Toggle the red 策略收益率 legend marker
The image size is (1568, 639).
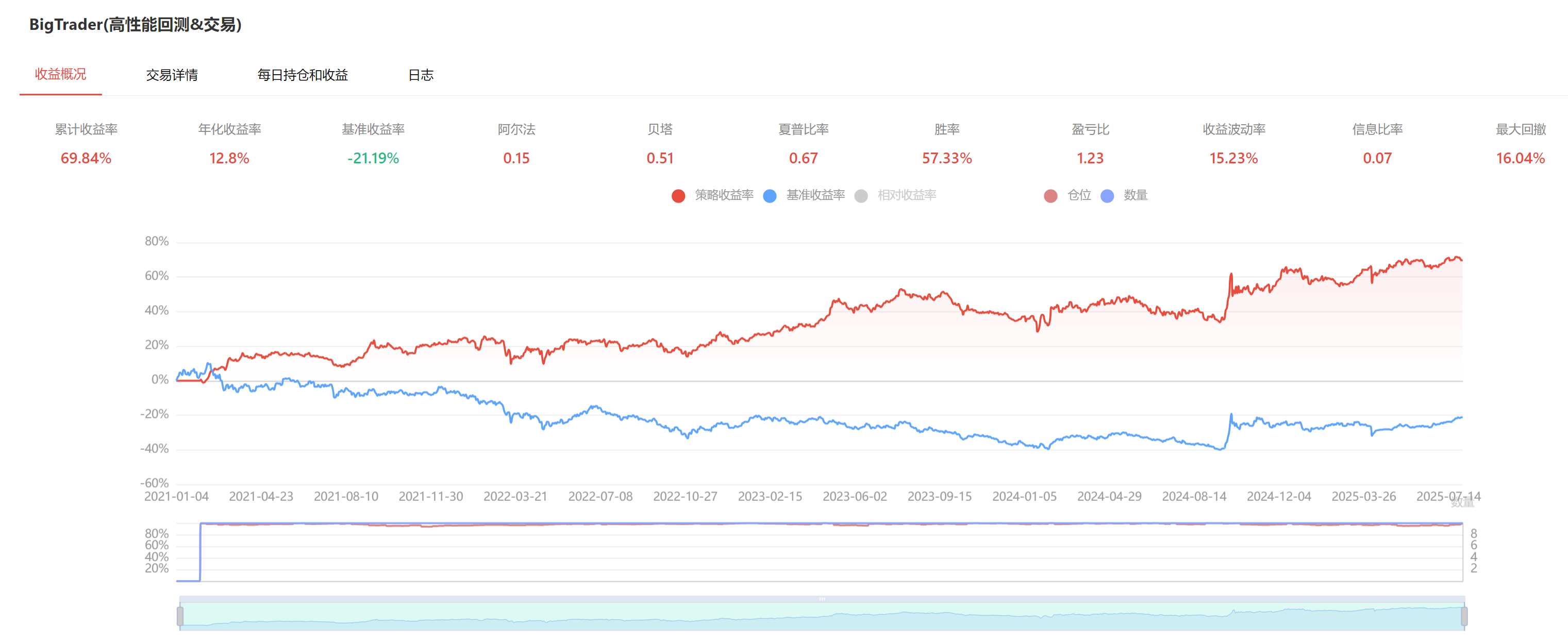point(678,196)
